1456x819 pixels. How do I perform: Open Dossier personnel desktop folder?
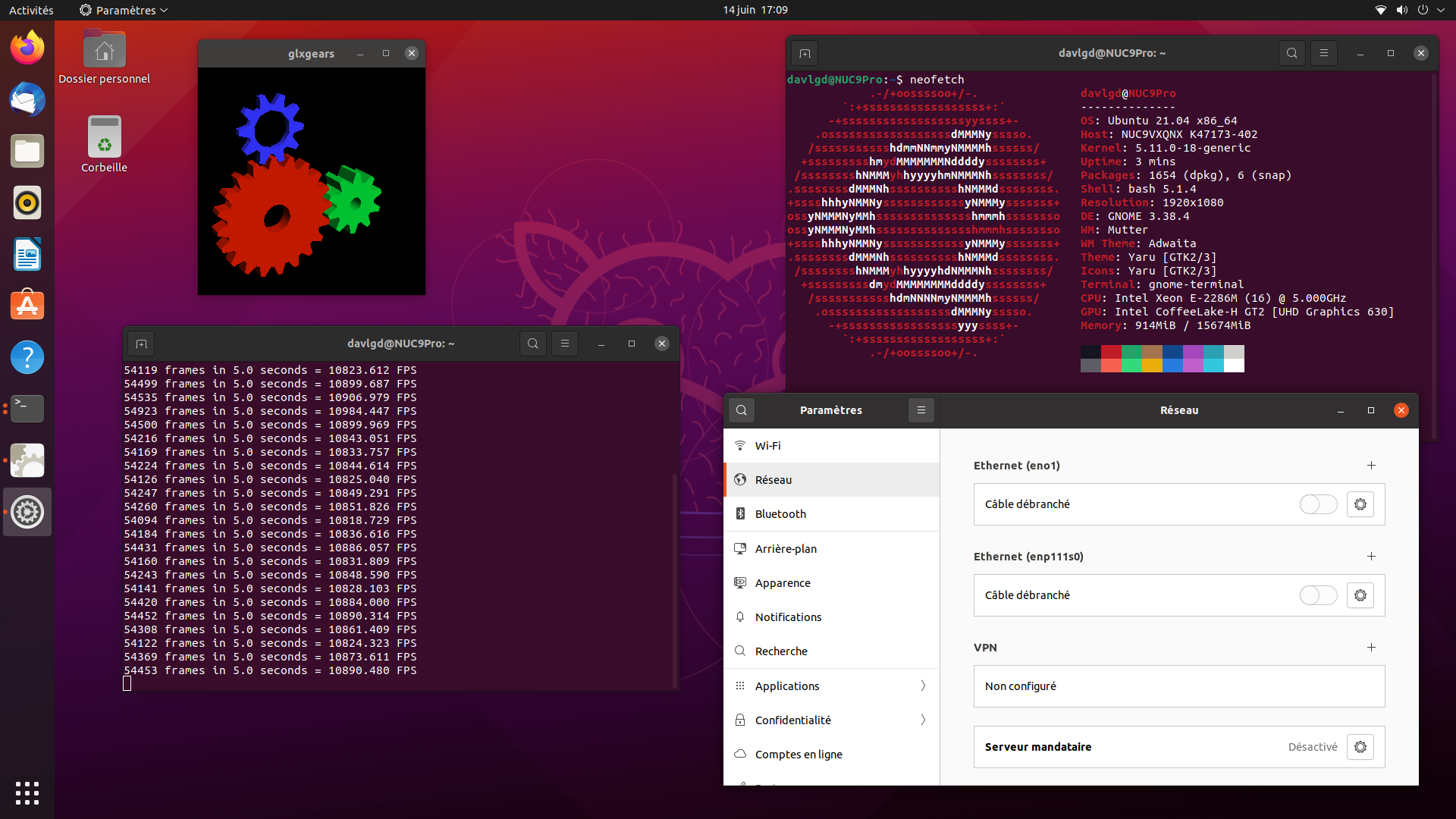(x=104, y=58)
